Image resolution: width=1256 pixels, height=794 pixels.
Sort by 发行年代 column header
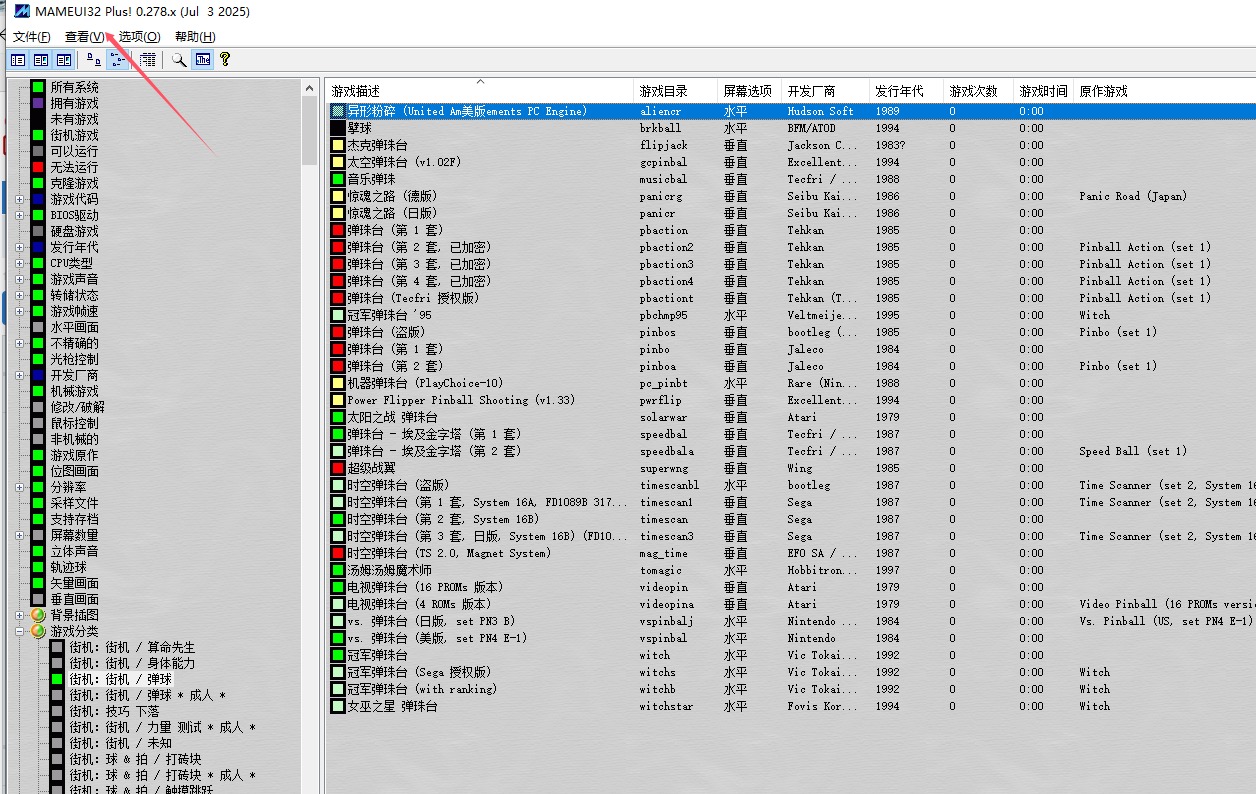(x=906, y=91)
